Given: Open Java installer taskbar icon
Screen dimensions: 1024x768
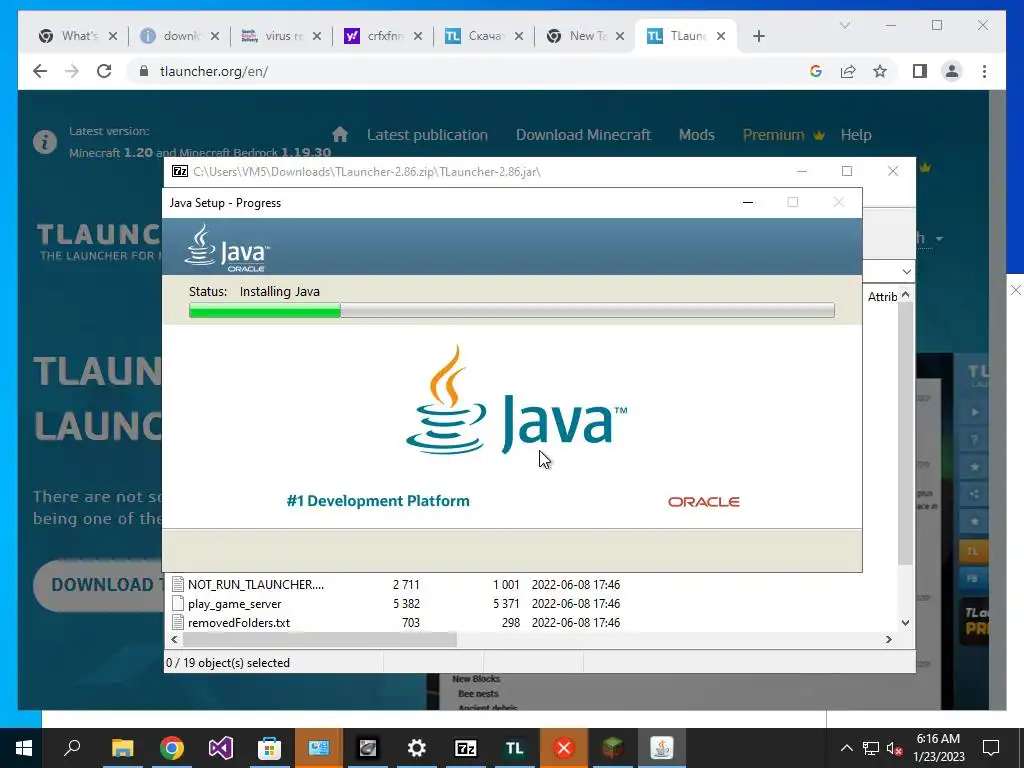Looking at the screenshot, I should (662, 748).
